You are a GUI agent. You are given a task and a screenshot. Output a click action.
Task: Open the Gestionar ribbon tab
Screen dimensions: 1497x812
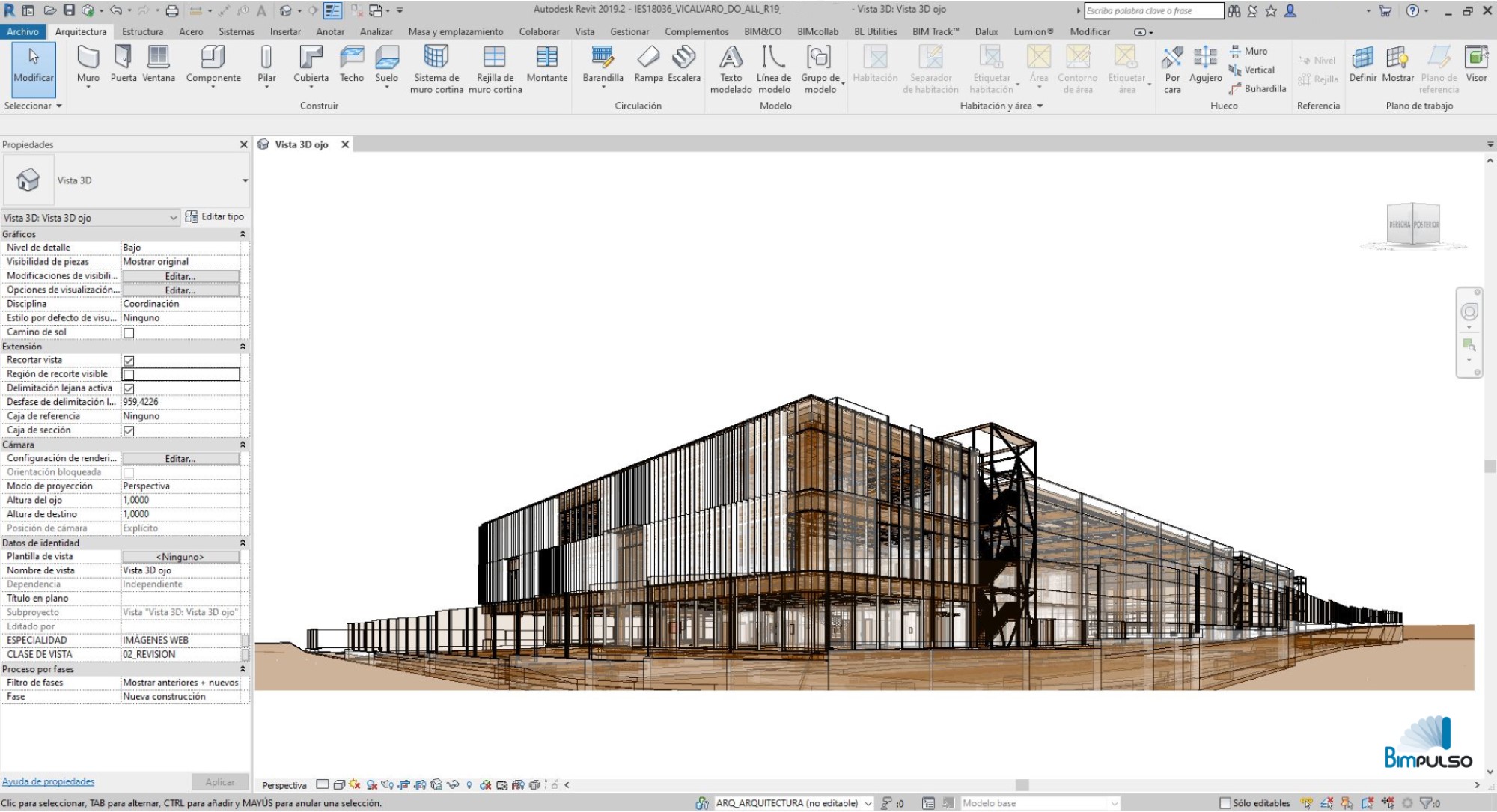pos(629,31)
